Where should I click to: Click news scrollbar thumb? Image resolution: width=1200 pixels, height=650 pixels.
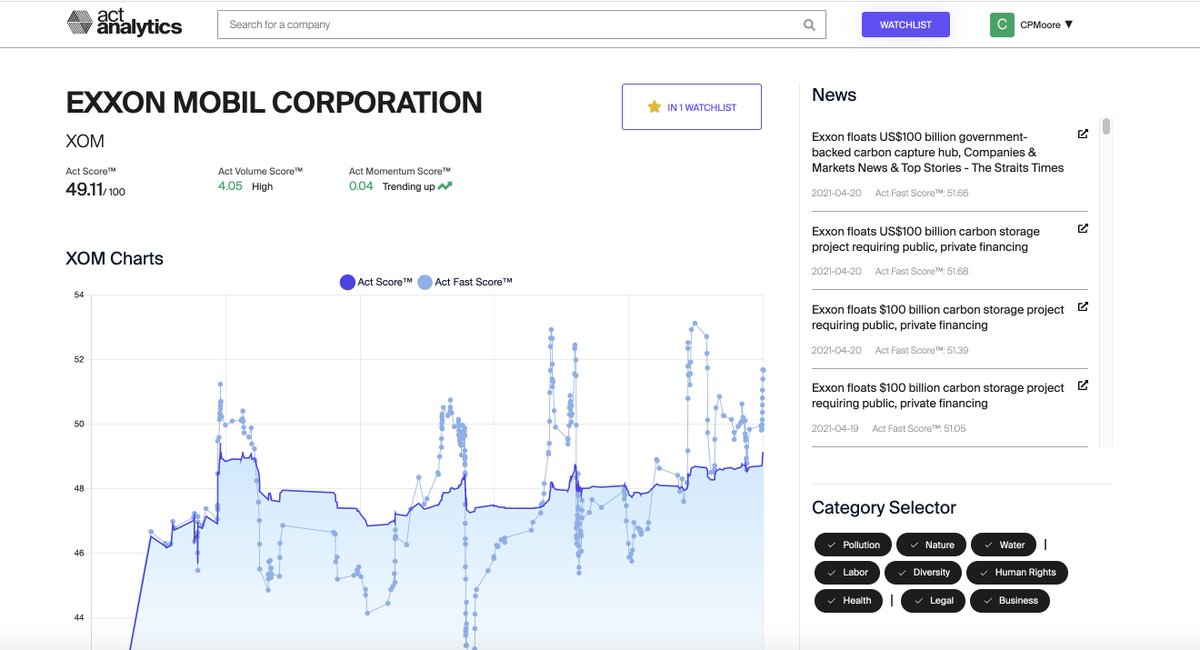point(1106,126)
